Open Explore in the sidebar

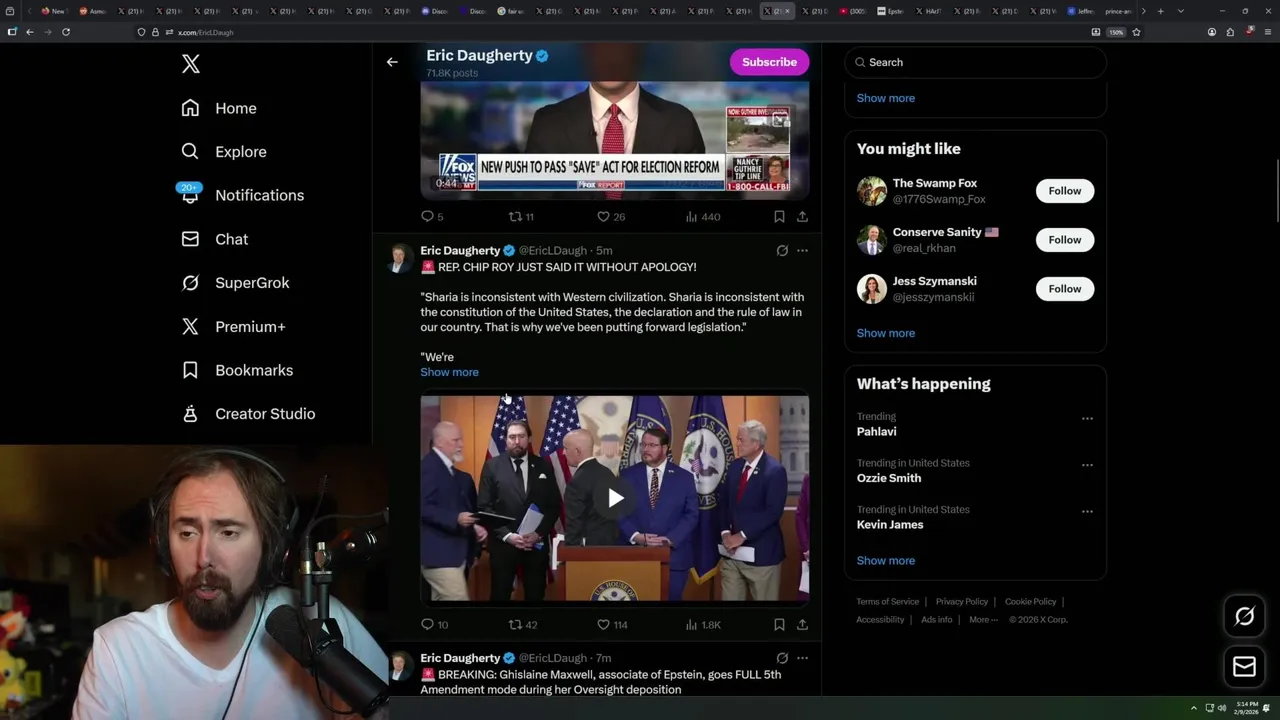224,152
